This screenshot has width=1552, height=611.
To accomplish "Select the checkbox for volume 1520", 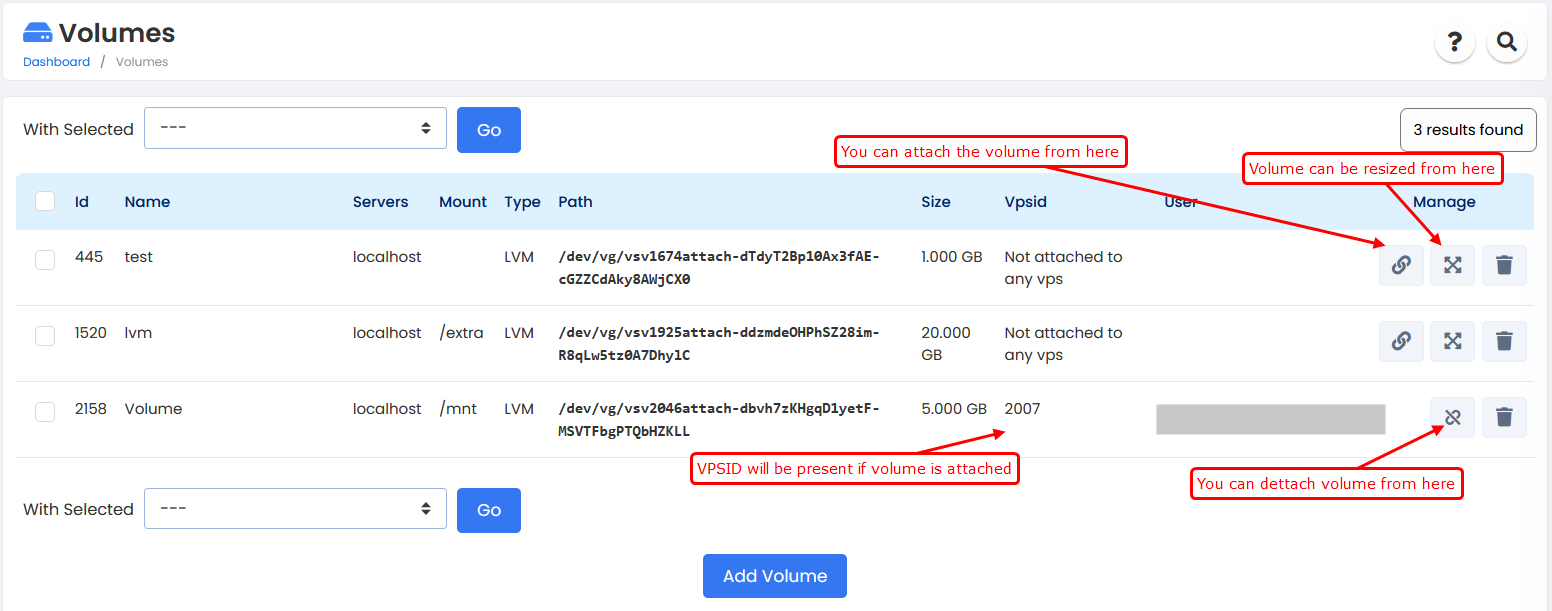I will [x=45, y=336].
